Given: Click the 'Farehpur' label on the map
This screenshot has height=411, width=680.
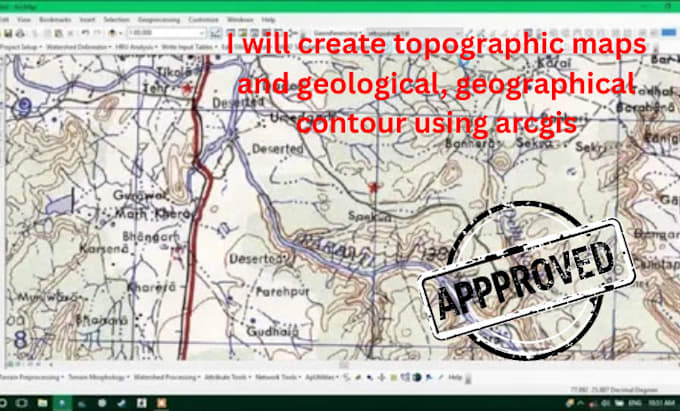Looking at the screenshot, I should 282,292.
